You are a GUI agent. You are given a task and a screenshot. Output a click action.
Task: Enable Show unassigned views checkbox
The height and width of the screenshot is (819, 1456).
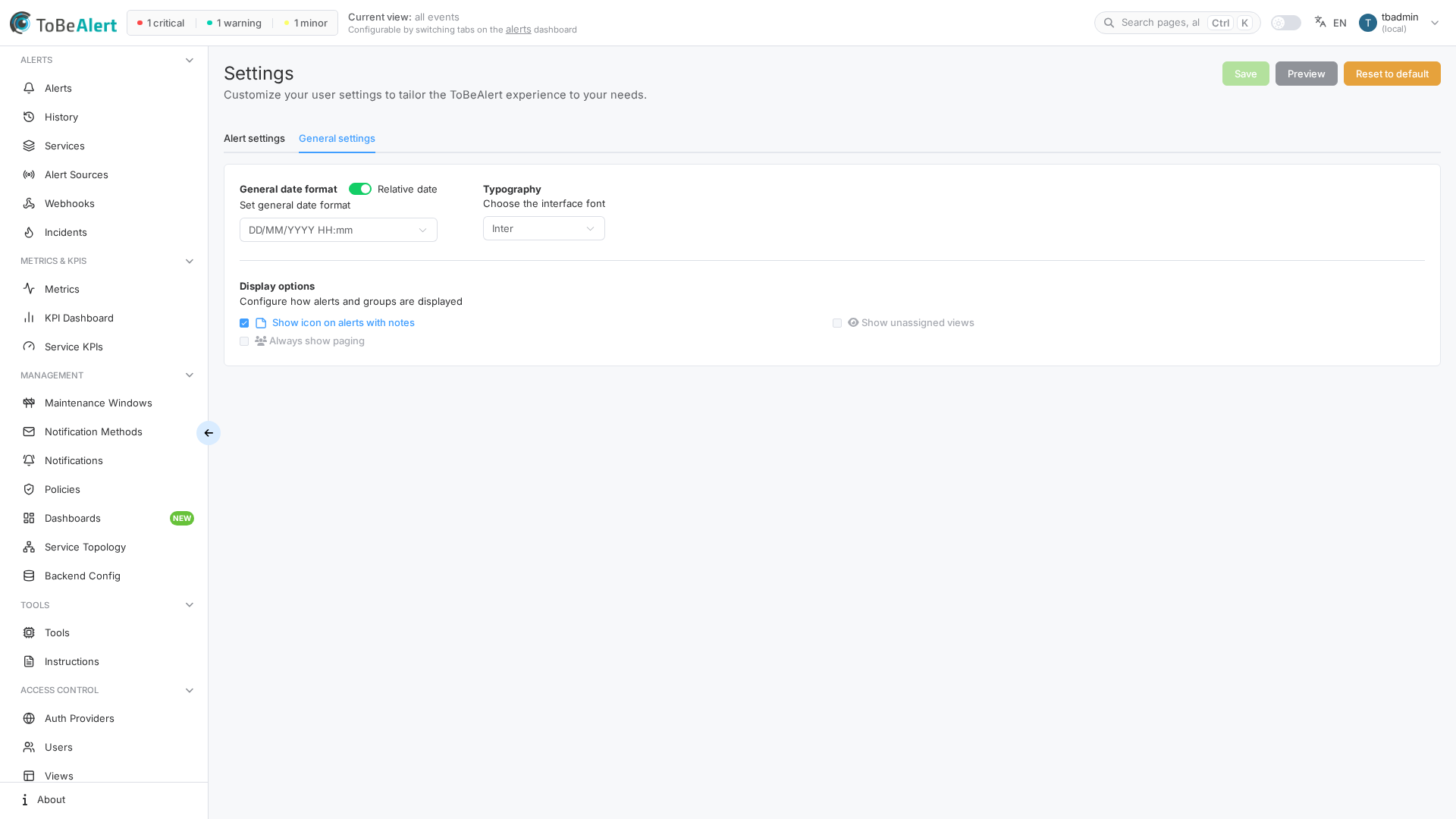click(x=837, y=323)
